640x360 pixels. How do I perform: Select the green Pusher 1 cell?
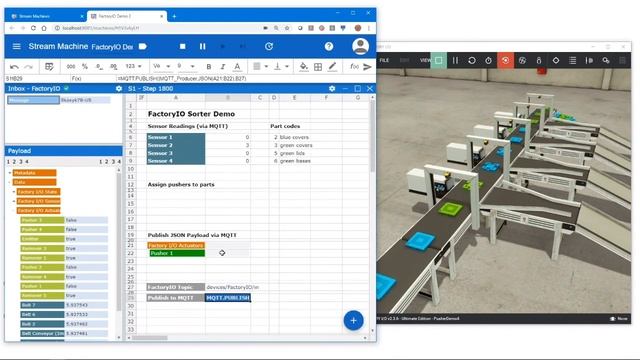177,253
